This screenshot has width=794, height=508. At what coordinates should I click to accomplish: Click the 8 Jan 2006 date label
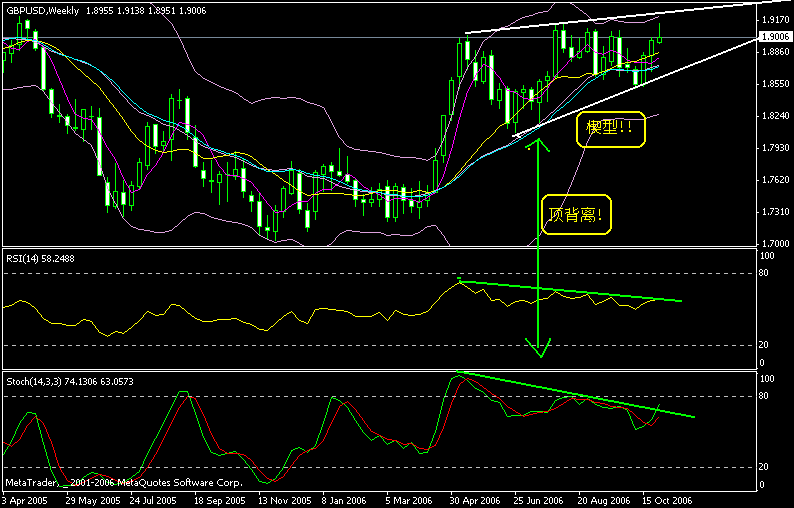pyautogui.click(x=344, y=501)
